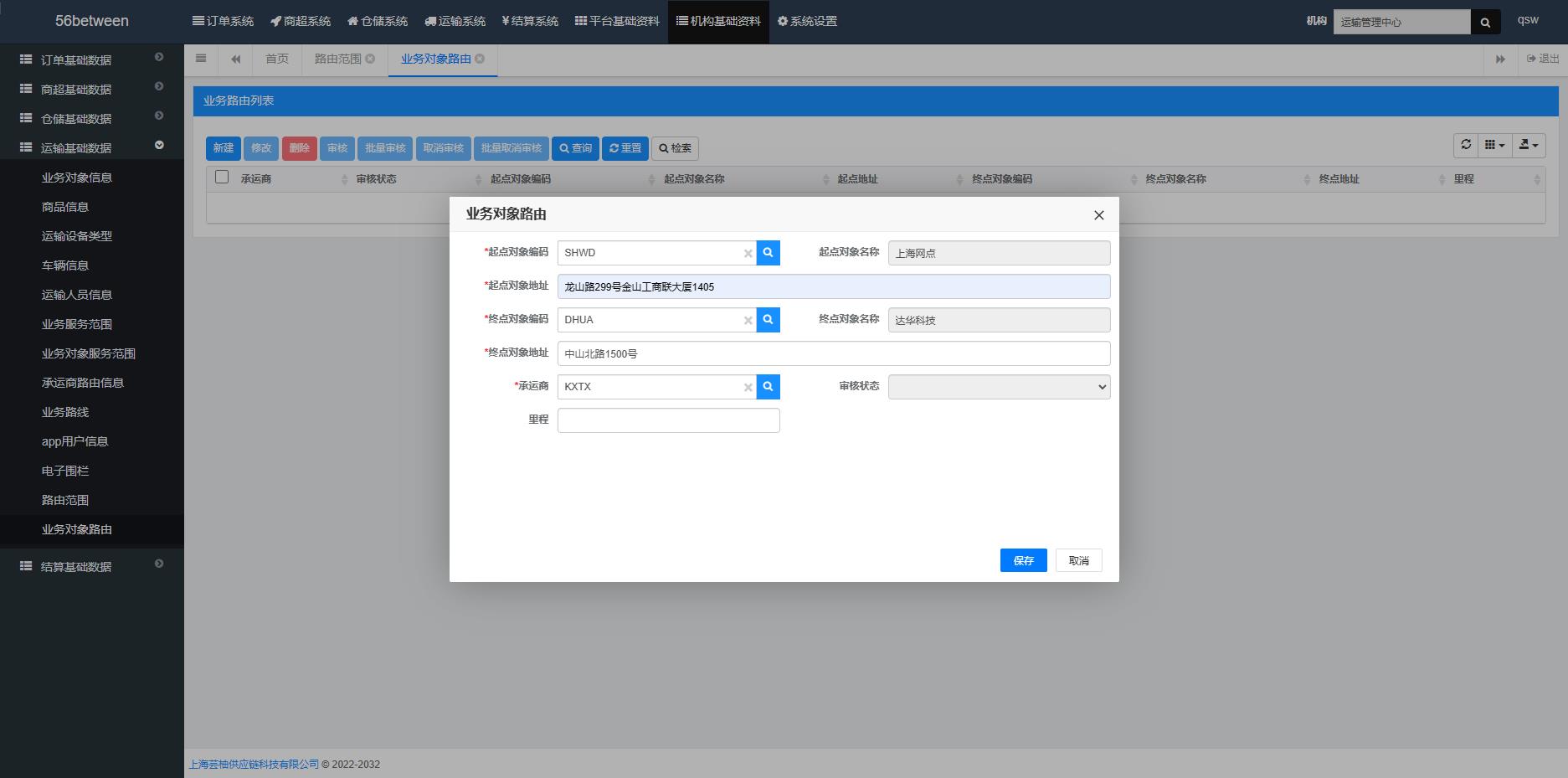The image size is (1568, 778).
Task: Click the 批量取消审核 button
Action: 512,148
